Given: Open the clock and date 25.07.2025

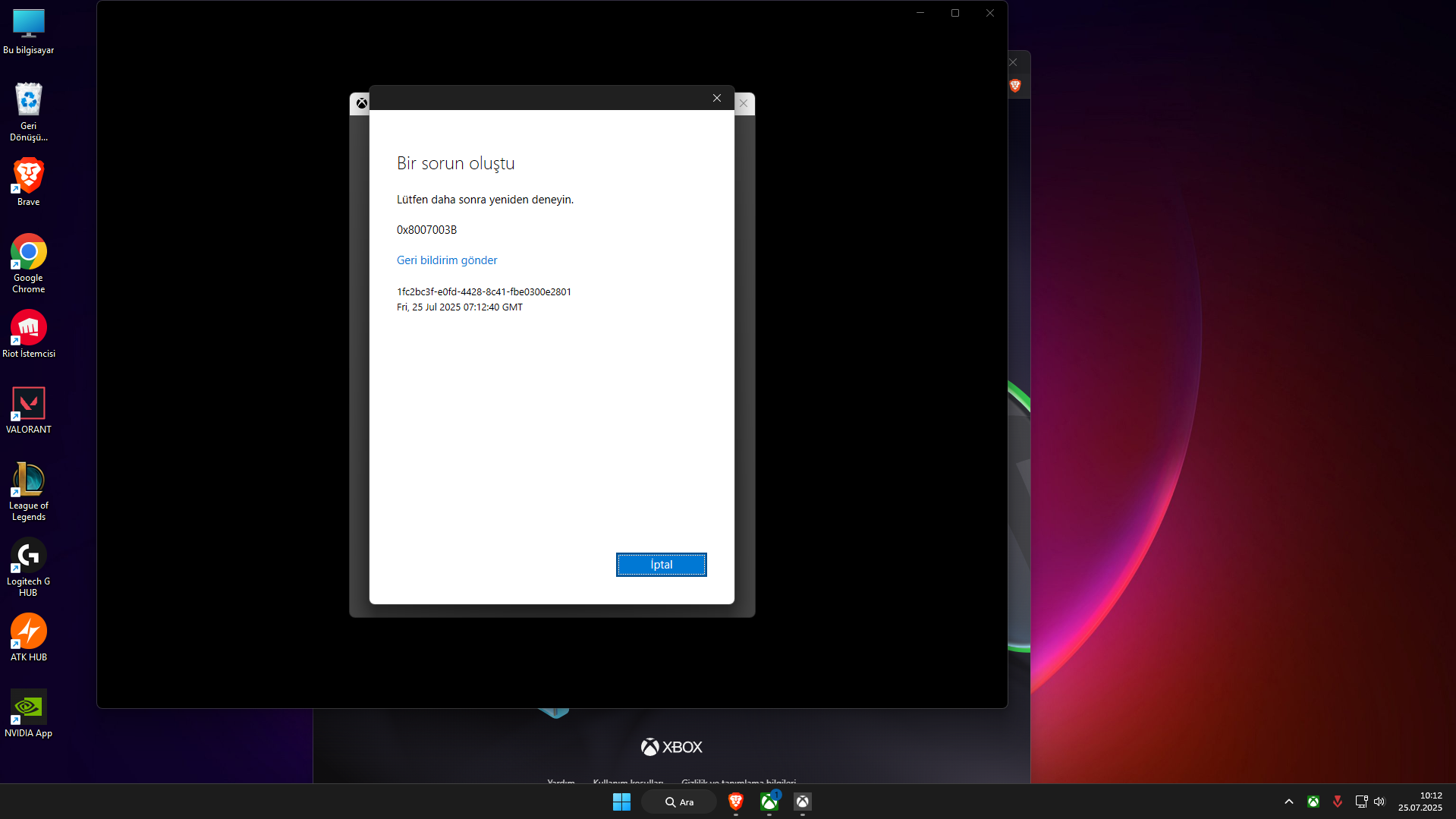Looking at the screenshot, I should pyautogui.click(x=1420, y=802).
